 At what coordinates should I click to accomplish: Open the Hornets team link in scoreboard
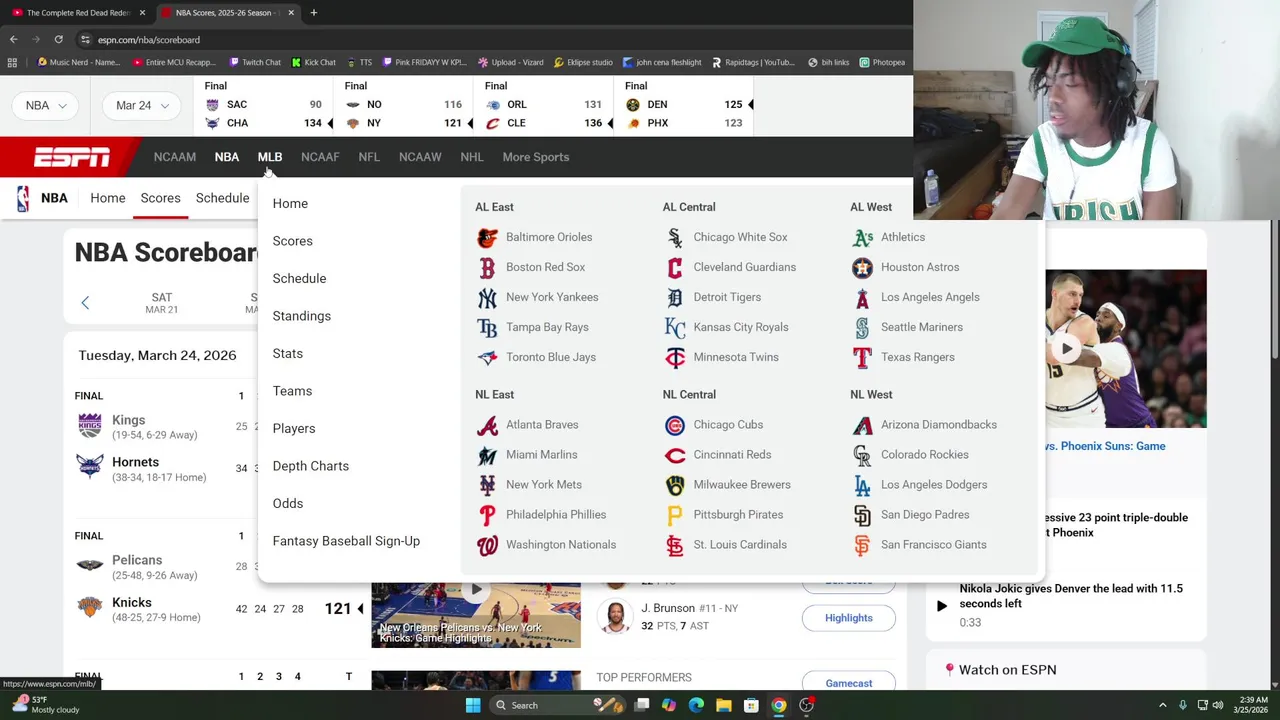coord(135,462)
